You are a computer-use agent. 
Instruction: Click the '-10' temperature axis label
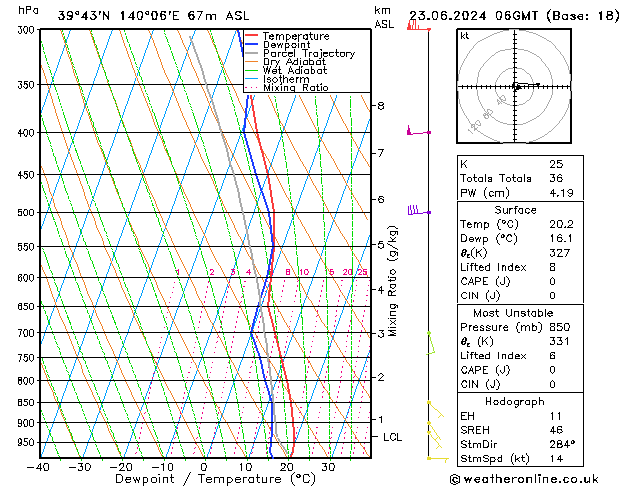tap(162, 467)
